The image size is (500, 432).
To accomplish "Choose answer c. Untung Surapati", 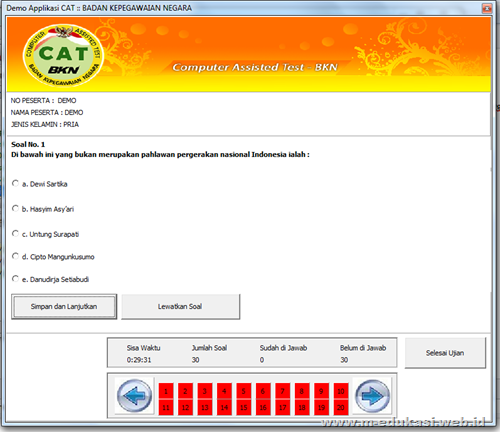I will (15, 233).
